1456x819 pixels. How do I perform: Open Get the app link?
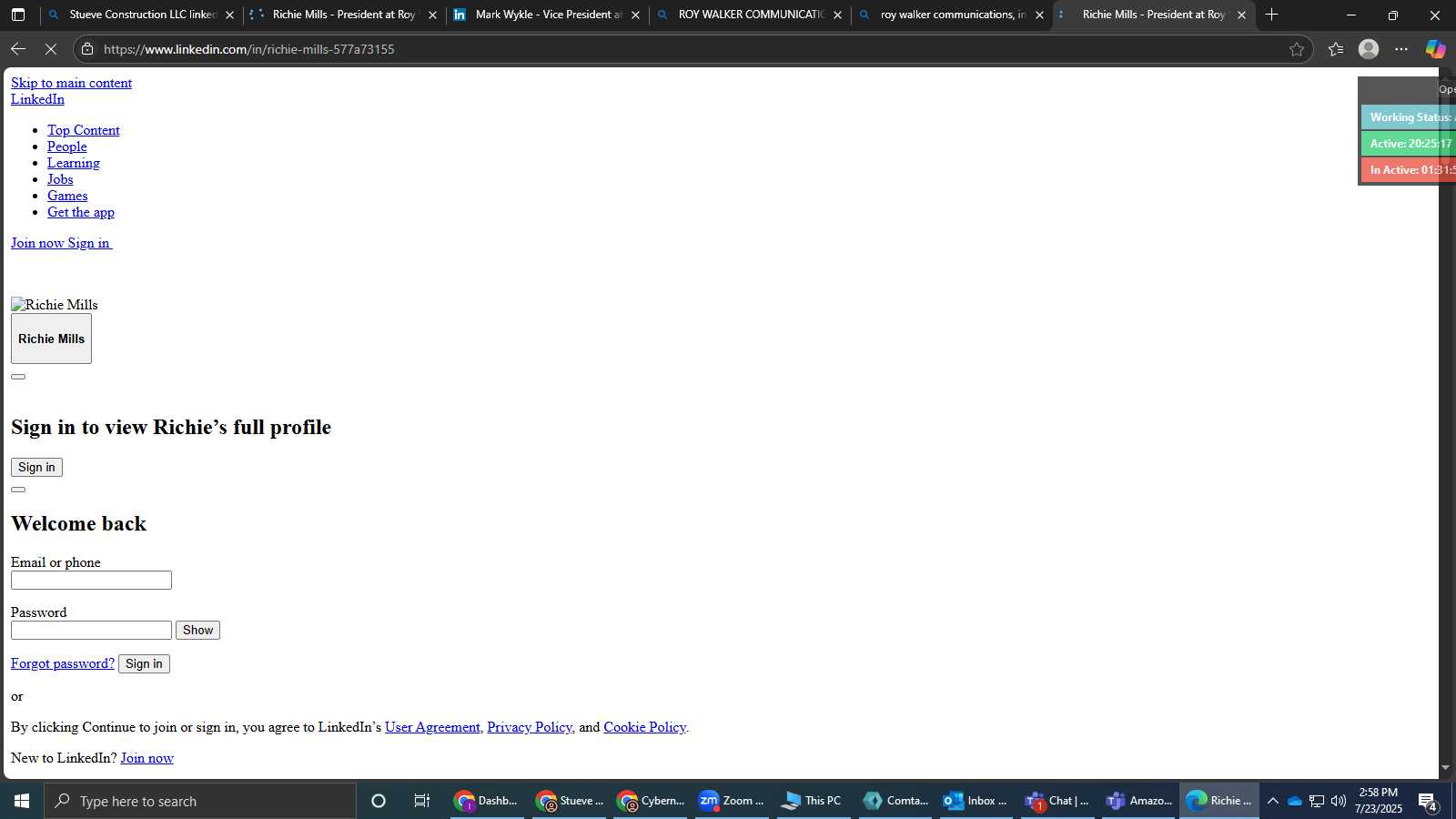tap(81, 212)
